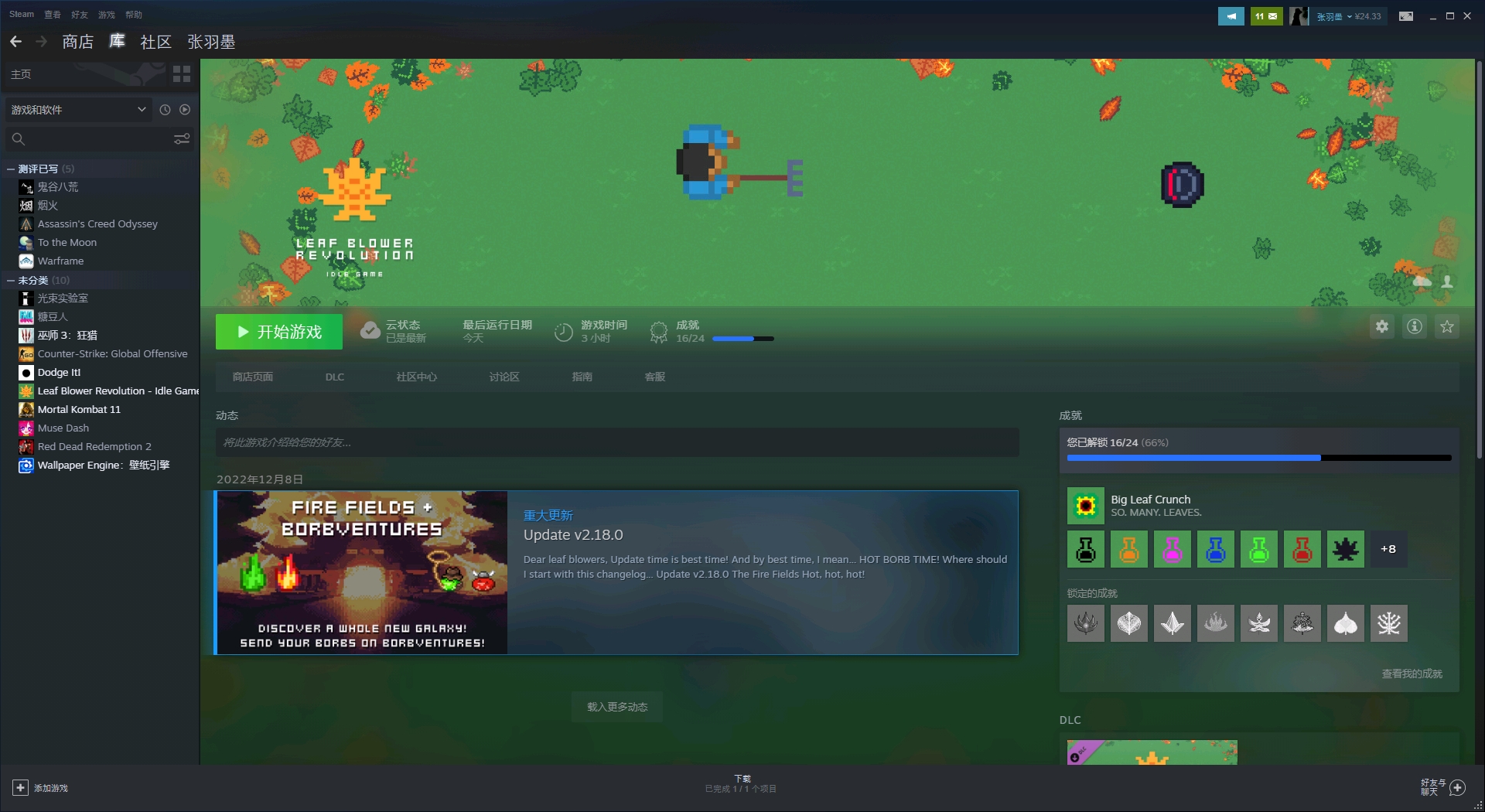
Task: Click the DLC preview thumbnail
Action: (x=1152, y=752)
